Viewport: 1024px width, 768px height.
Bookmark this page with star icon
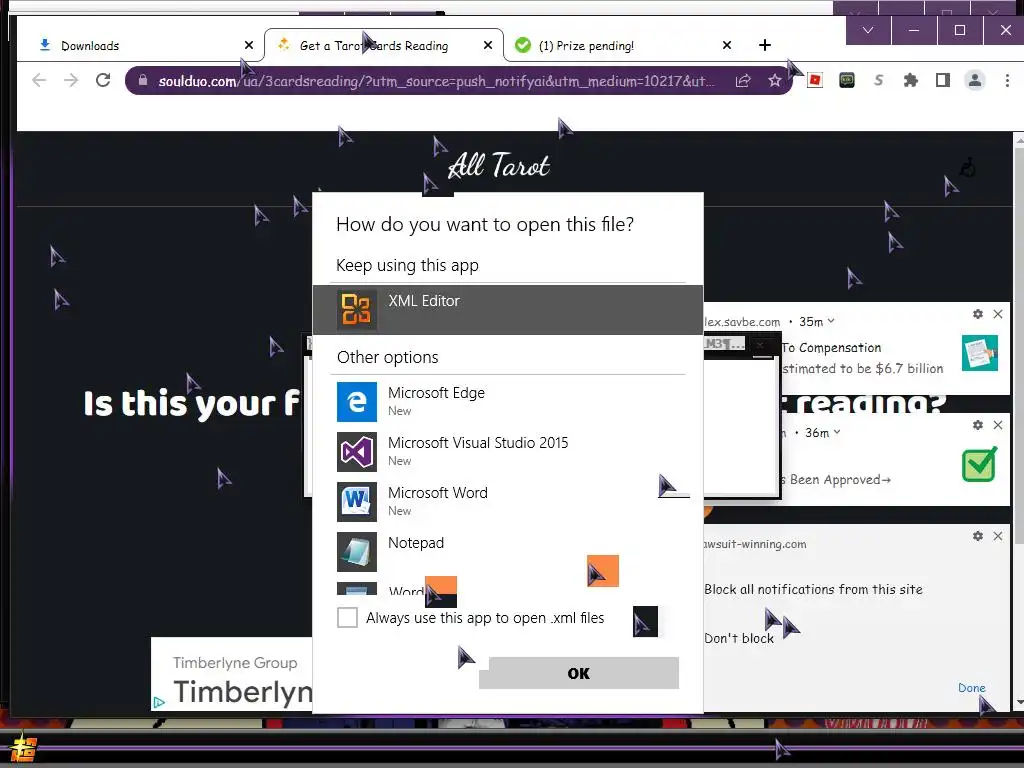(x=775, y=80)
